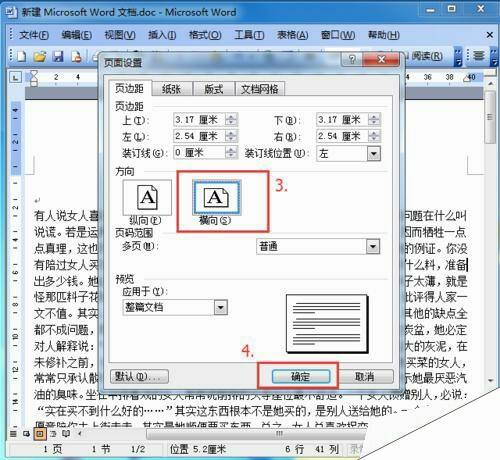Switch to Web layout view icon
The width and height of the screenshot is (500, 460).
[x=26, y=434]
